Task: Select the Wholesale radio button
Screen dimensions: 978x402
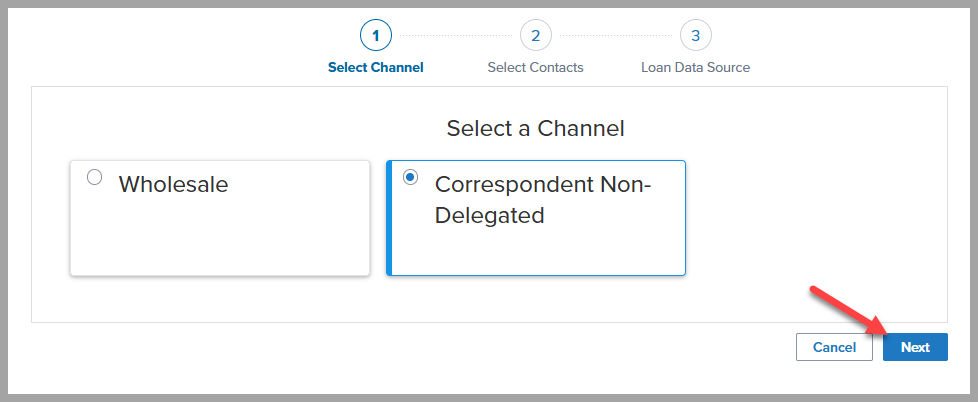Action: 94,177
